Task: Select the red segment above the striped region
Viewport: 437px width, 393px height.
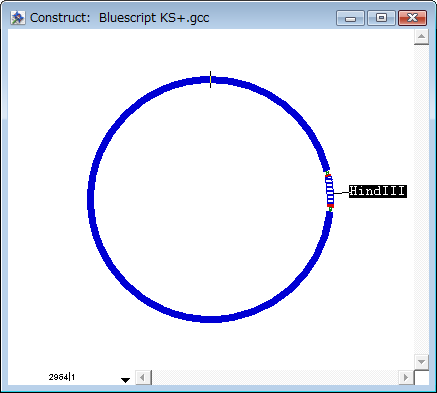Action: (x=328, y=175)
